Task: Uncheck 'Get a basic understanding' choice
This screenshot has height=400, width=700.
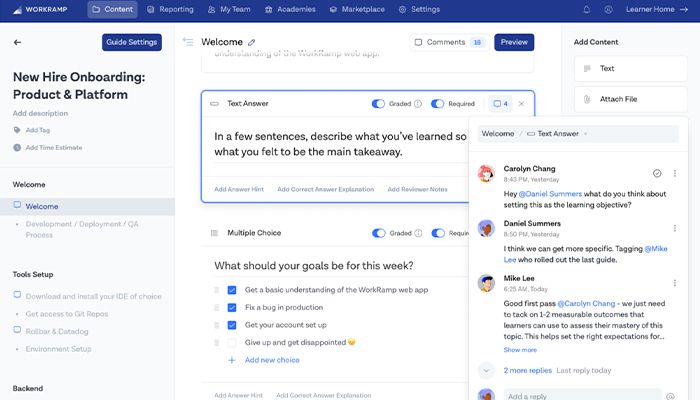Action: click(x=232, y=290)
